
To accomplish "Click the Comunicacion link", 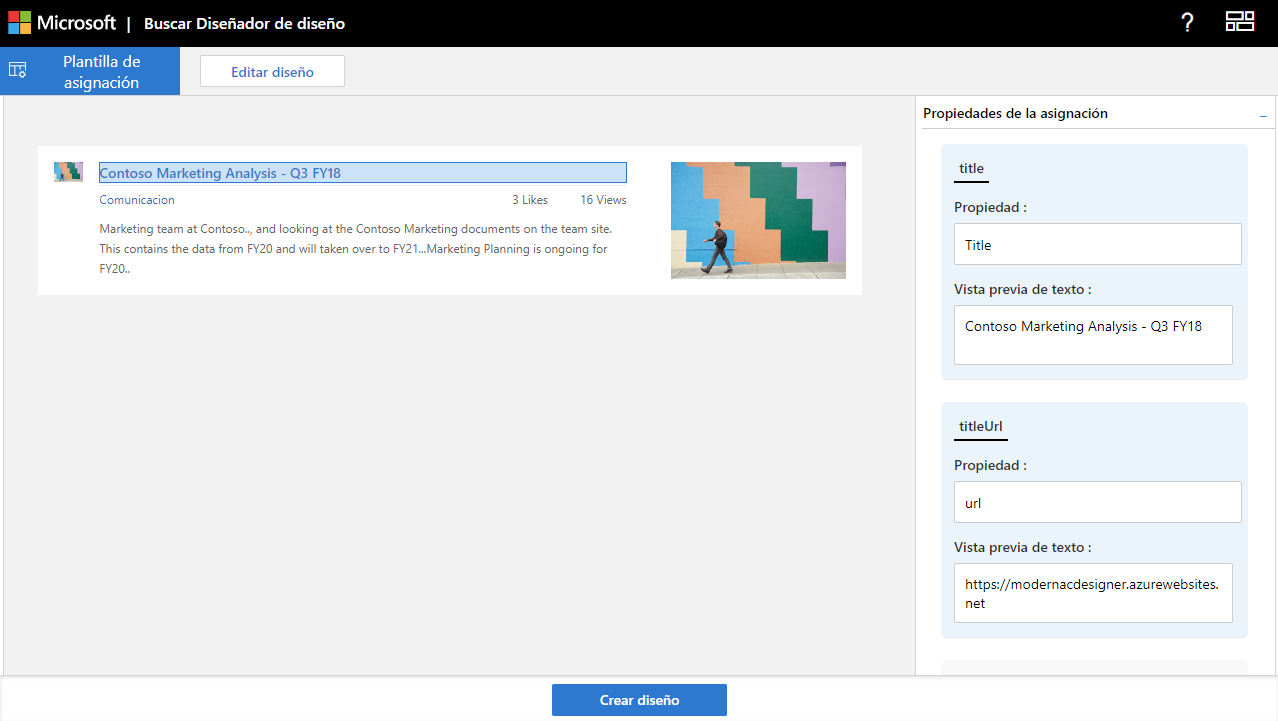I will [137, 200].
